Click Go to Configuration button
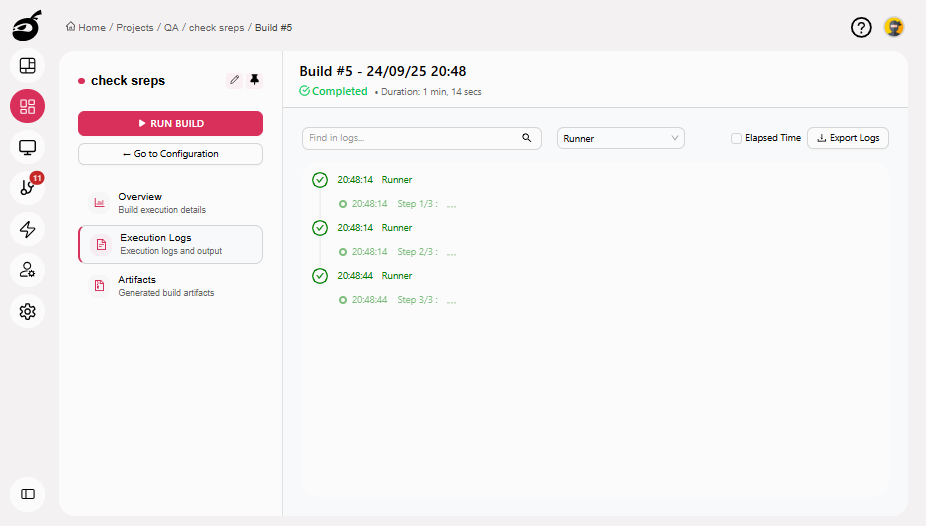 click(x=170, y=154)
